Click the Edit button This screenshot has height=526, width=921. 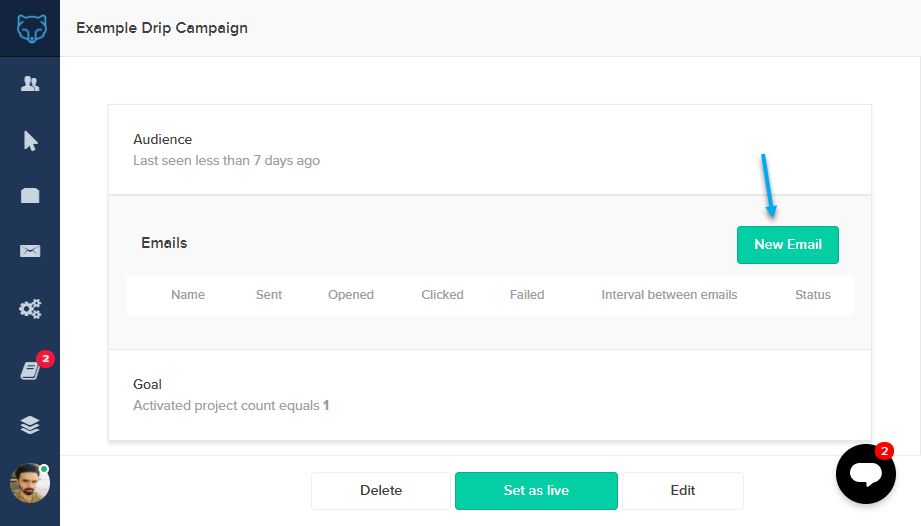(x=683, y=491)
